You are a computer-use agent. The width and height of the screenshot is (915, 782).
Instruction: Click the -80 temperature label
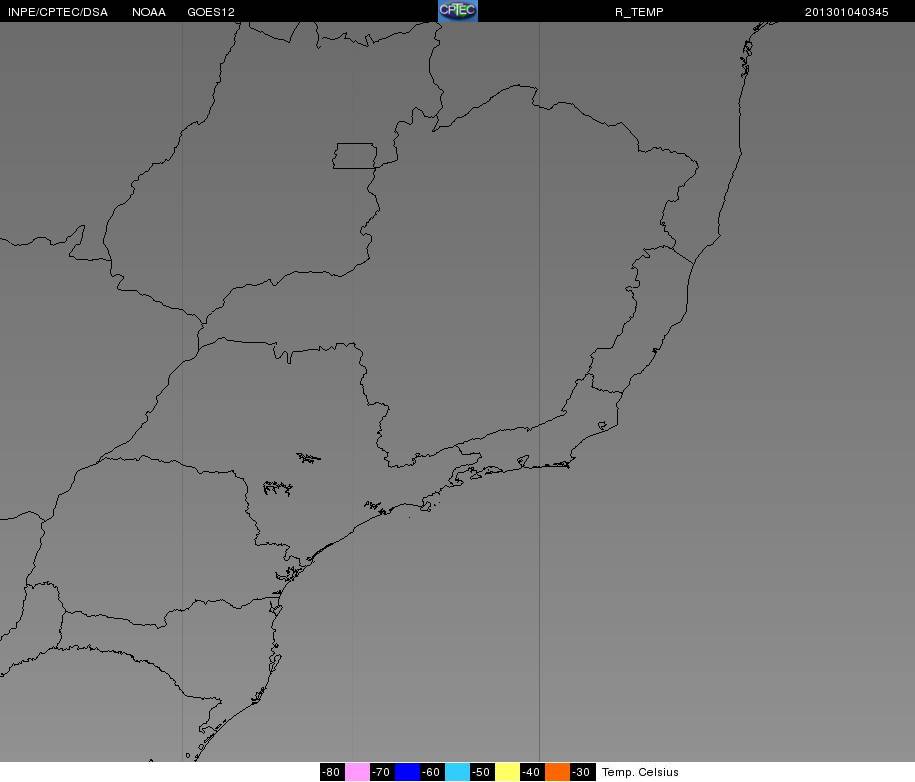coord(331,772)
